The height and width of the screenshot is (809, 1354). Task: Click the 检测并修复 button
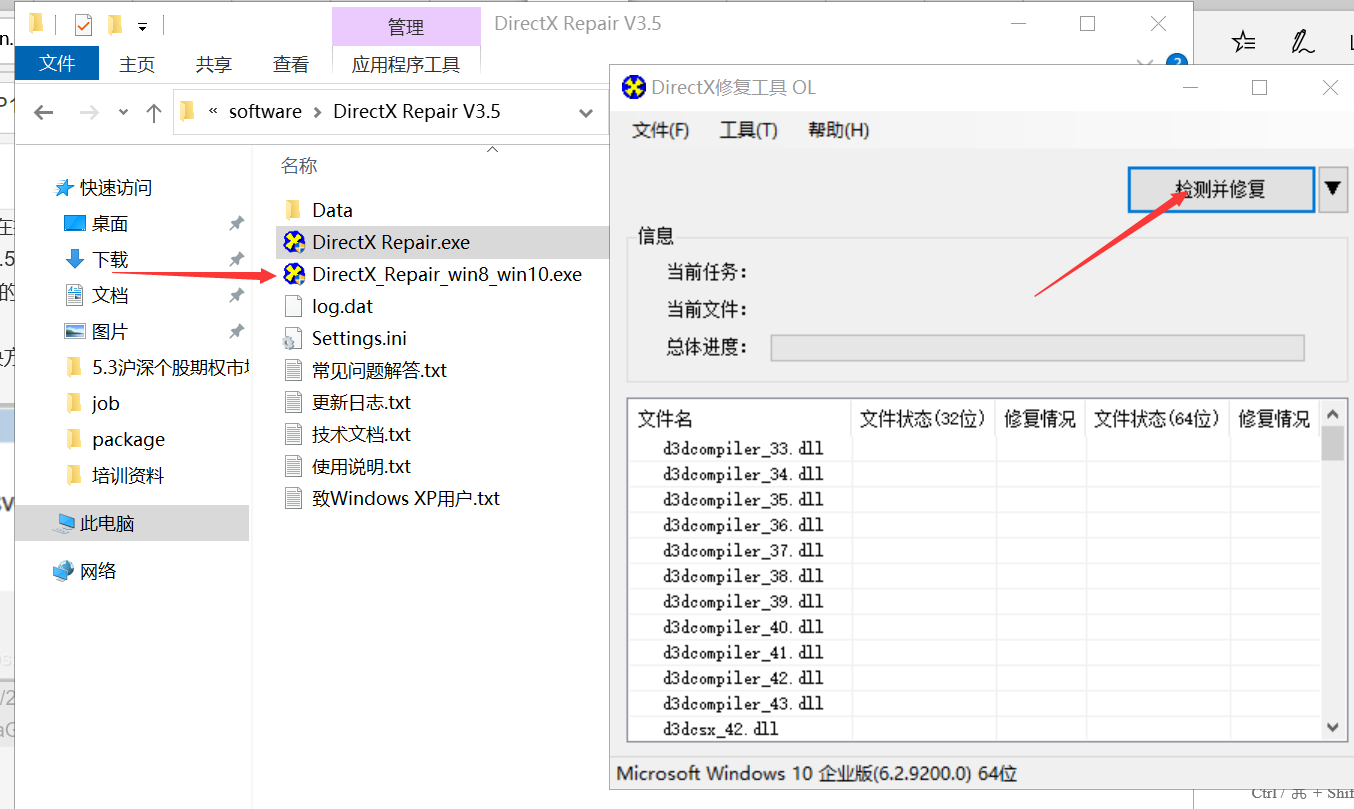pyautogui.click(x=1221, y=189)
